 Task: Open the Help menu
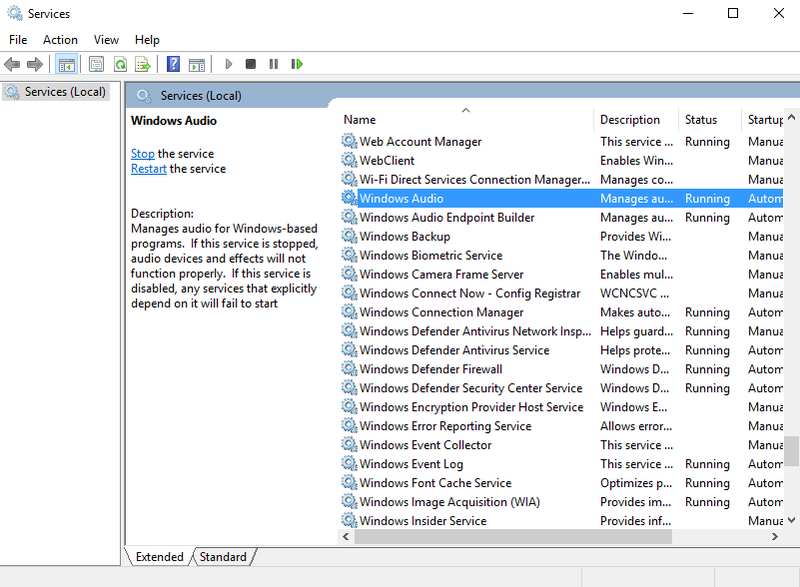click(147, 40)
